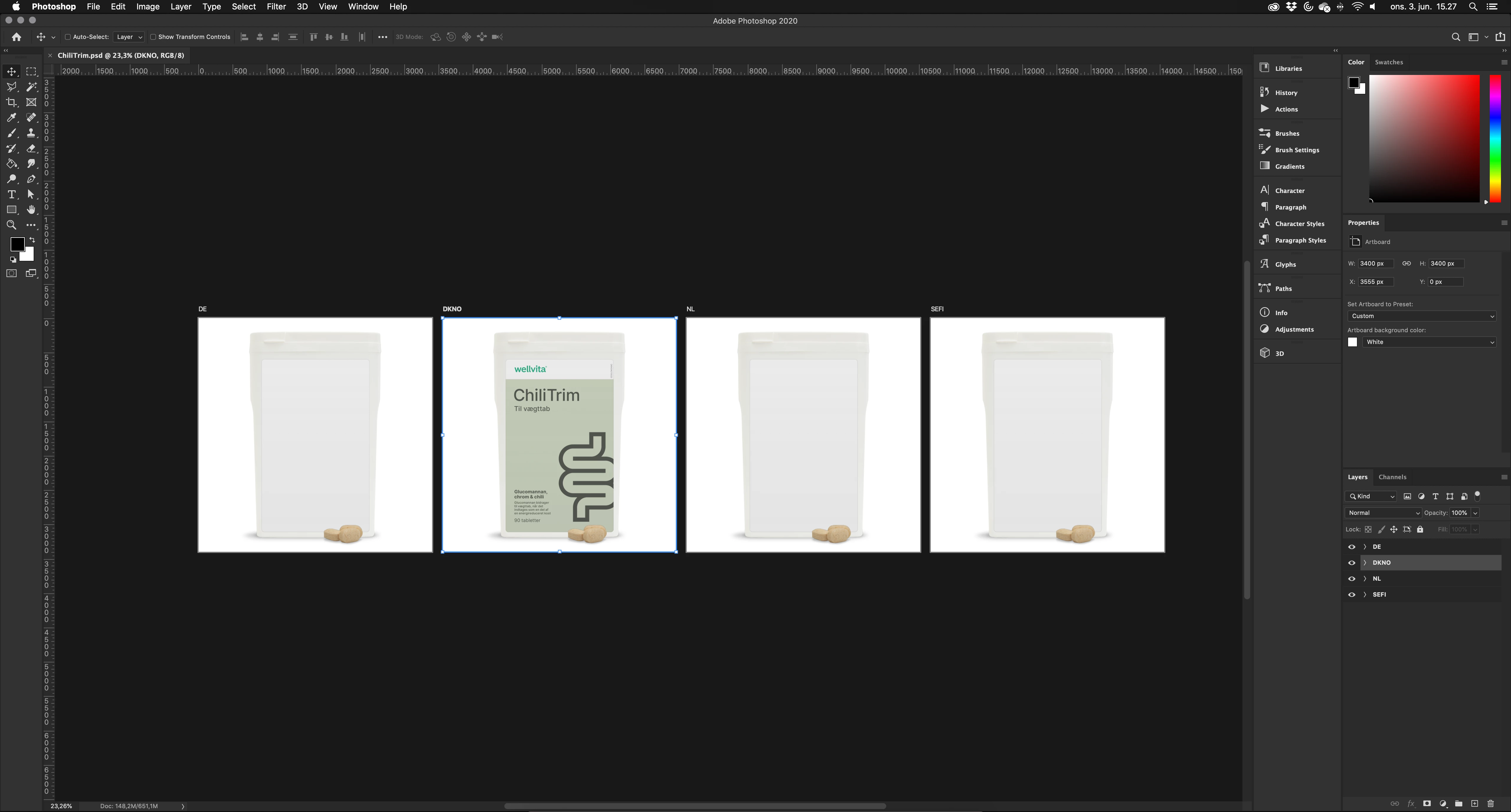Select the Crop tool
1511x812 pixels.
pyautogui.click(x=11, y=102)
